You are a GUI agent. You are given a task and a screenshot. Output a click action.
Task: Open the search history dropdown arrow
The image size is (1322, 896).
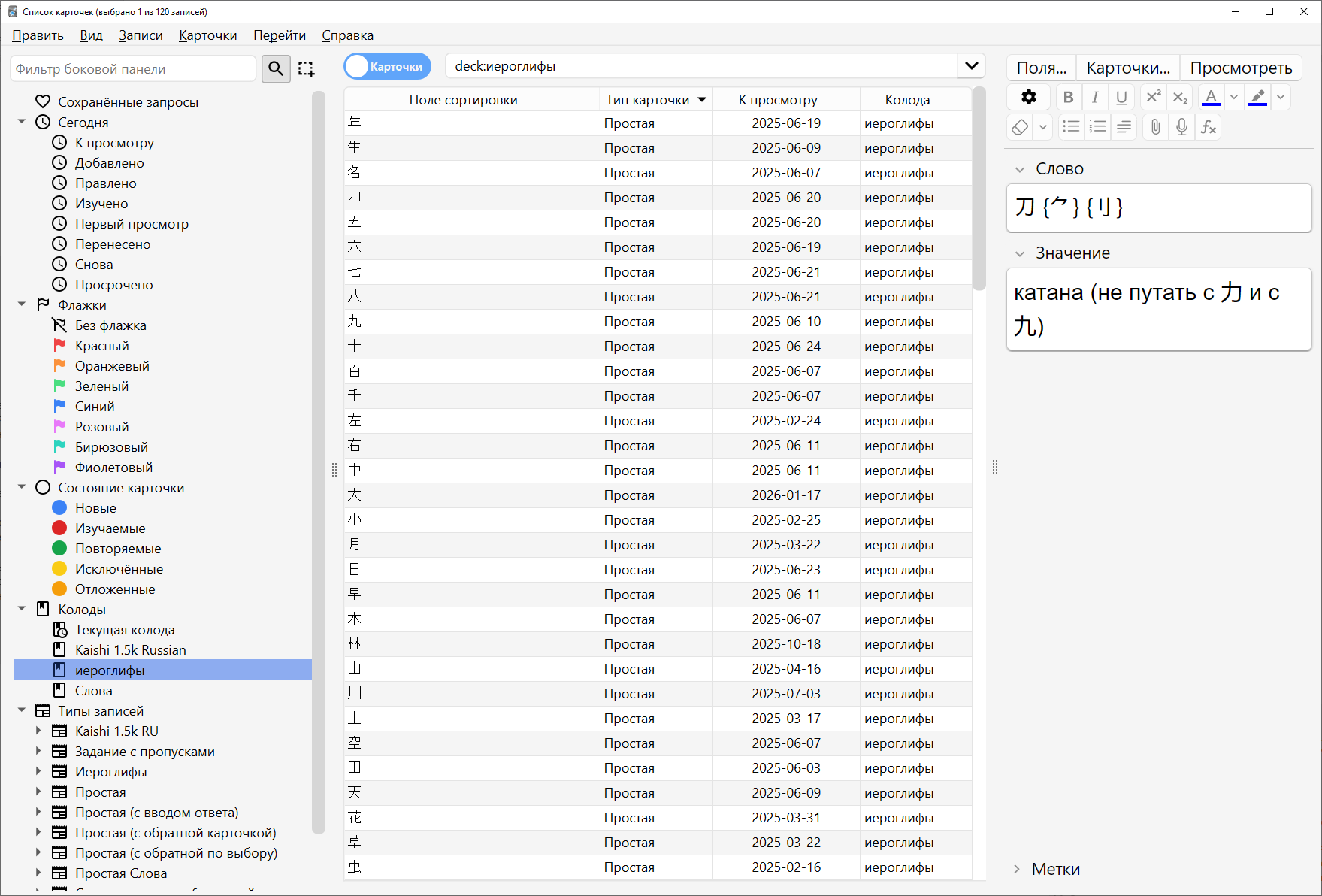point(971,66)
